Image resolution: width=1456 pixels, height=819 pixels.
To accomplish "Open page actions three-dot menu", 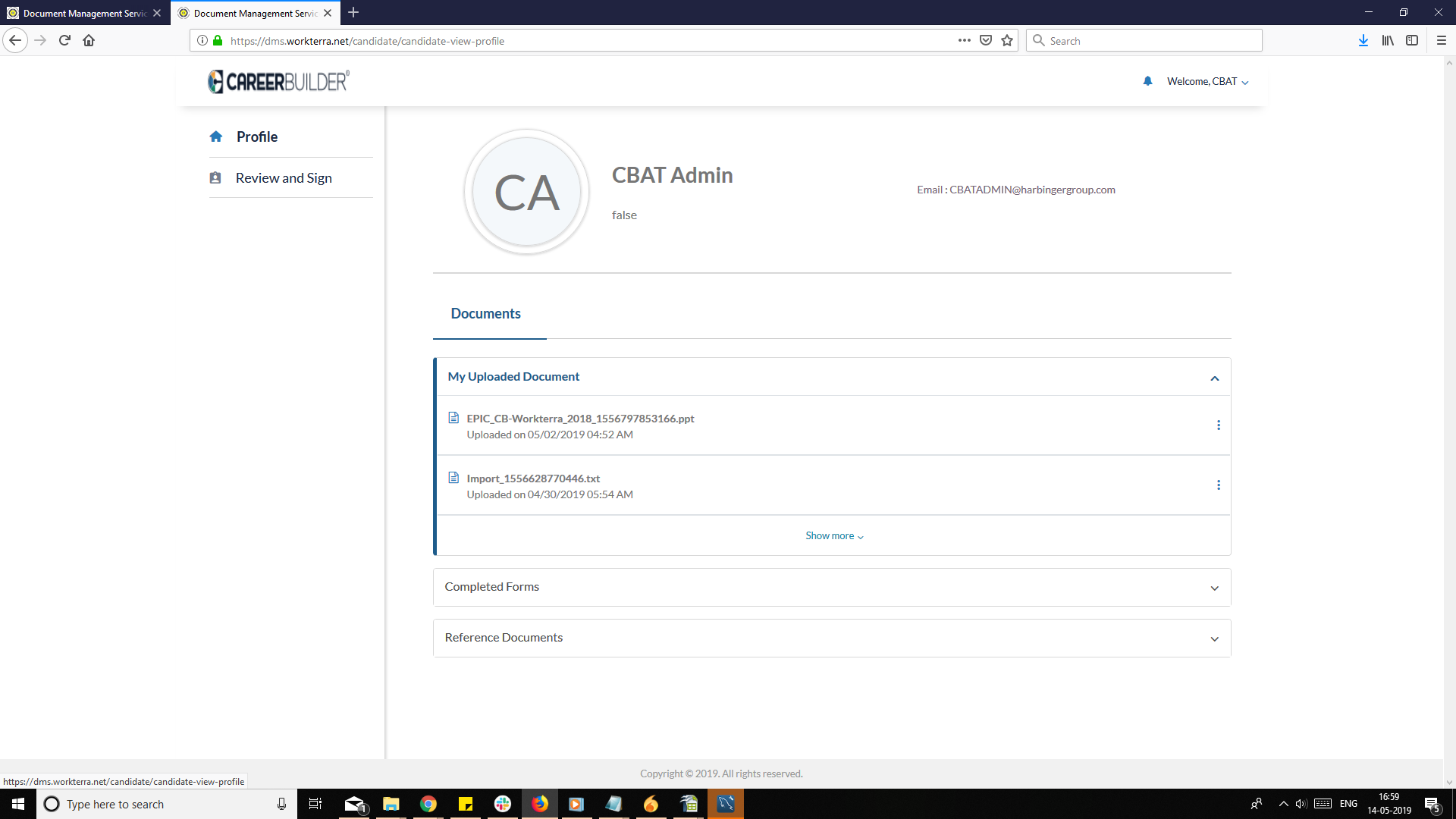I will point(964,40).
